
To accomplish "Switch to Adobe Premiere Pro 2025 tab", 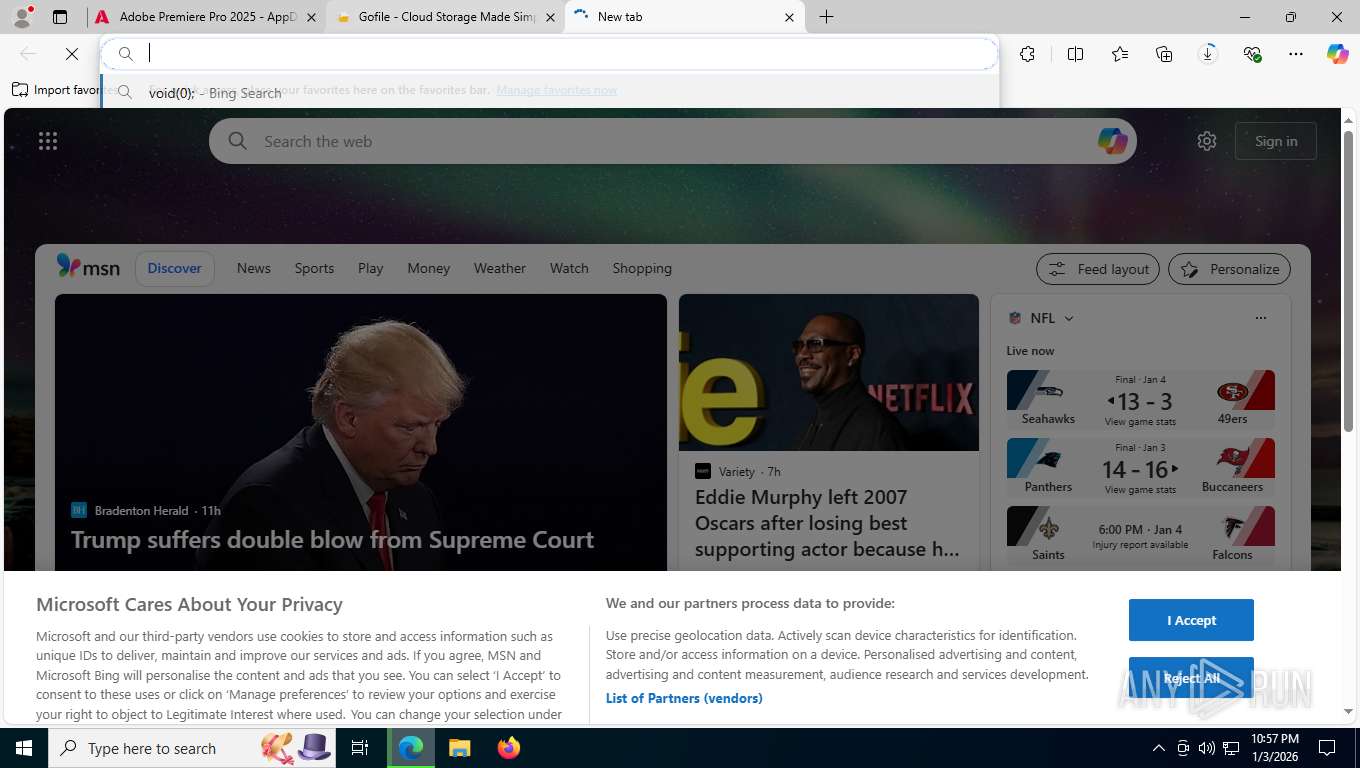I will point(207,17).
